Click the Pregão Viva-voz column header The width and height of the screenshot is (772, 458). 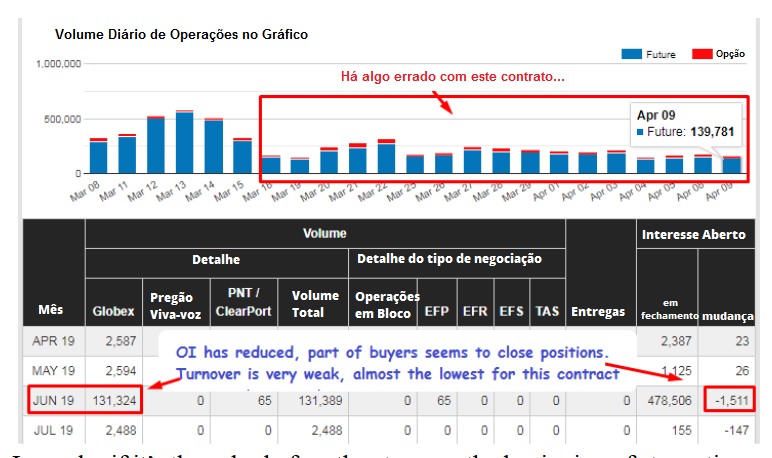coord(178,304)
